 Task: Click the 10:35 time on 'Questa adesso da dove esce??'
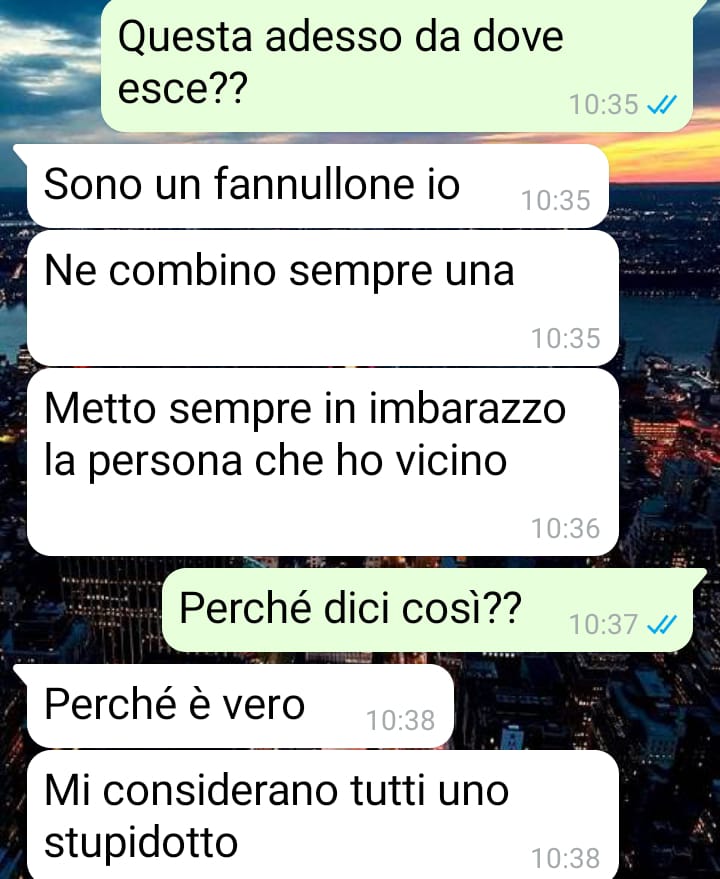pyautogui.click(x=603, y=105)
